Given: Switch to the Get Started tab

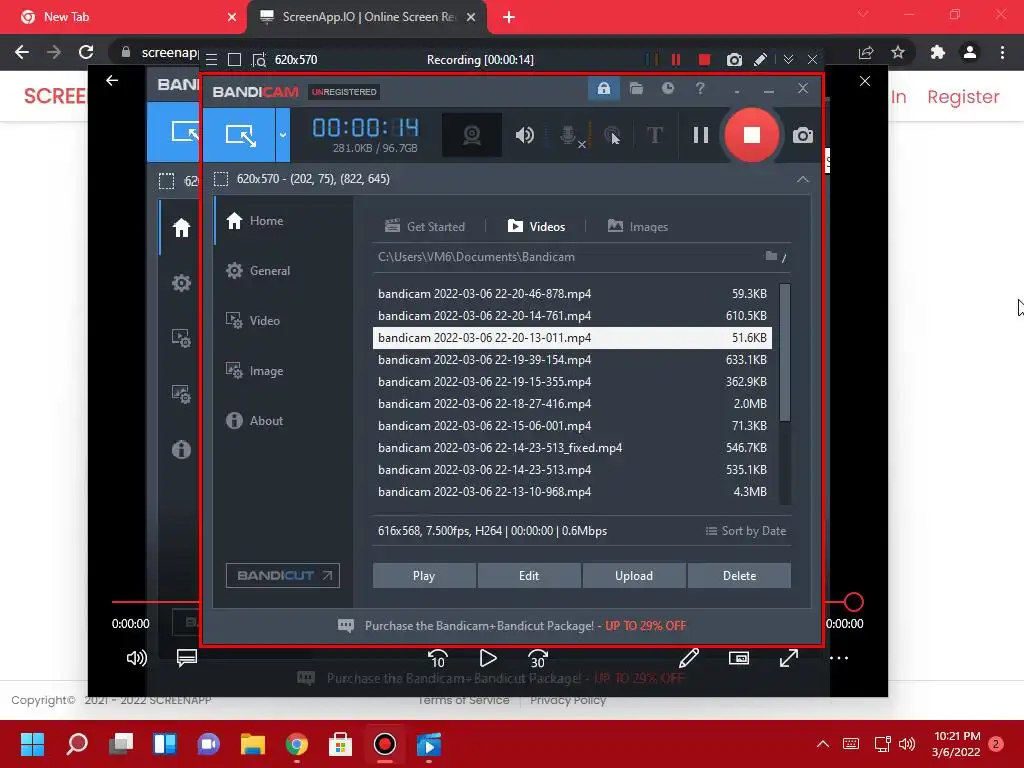Looking at the screenshot, I should pos(424,227).
